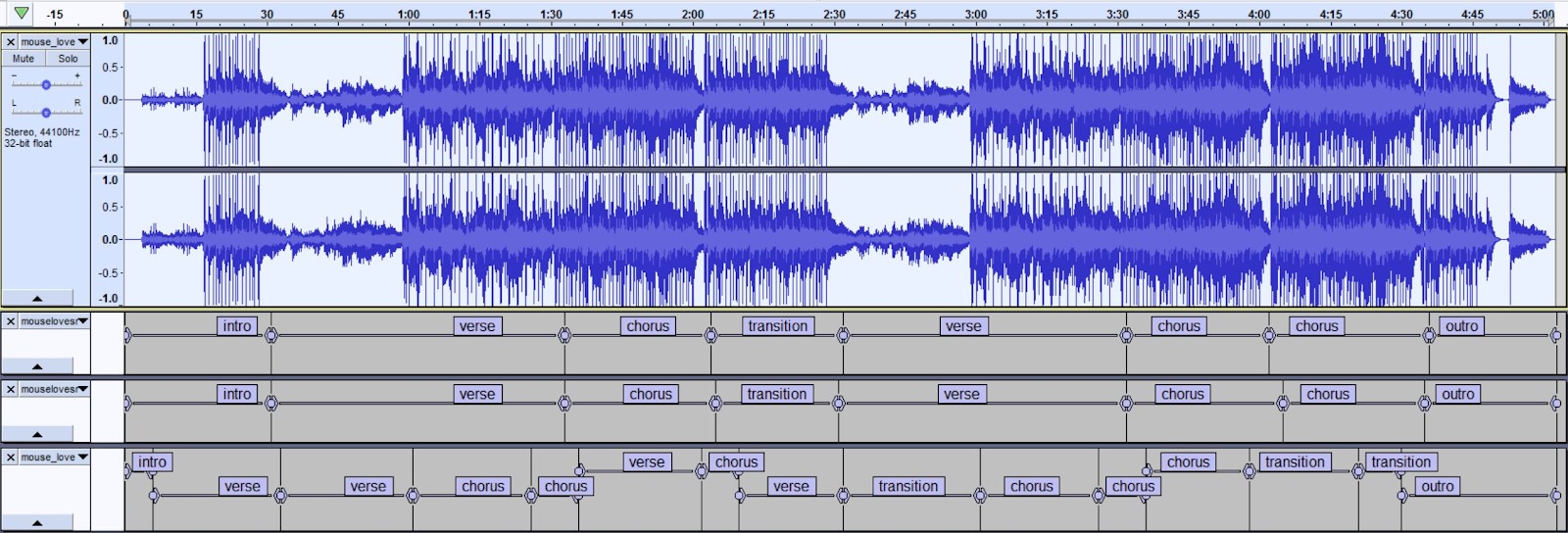Open the bottom mouse_love label track menu

point(55,458)
